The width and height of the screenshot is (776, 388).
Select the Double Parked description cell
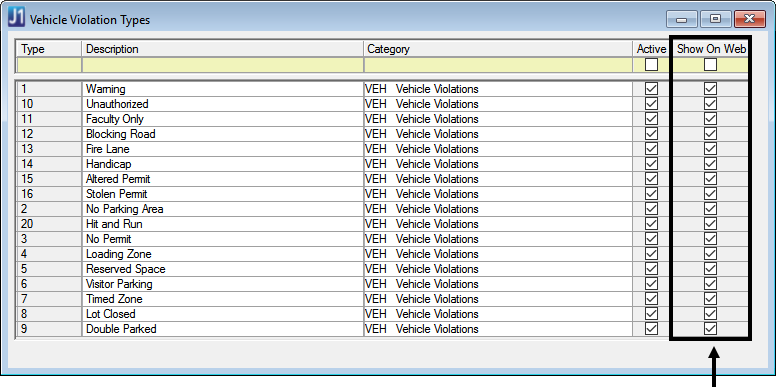(222, 329)
